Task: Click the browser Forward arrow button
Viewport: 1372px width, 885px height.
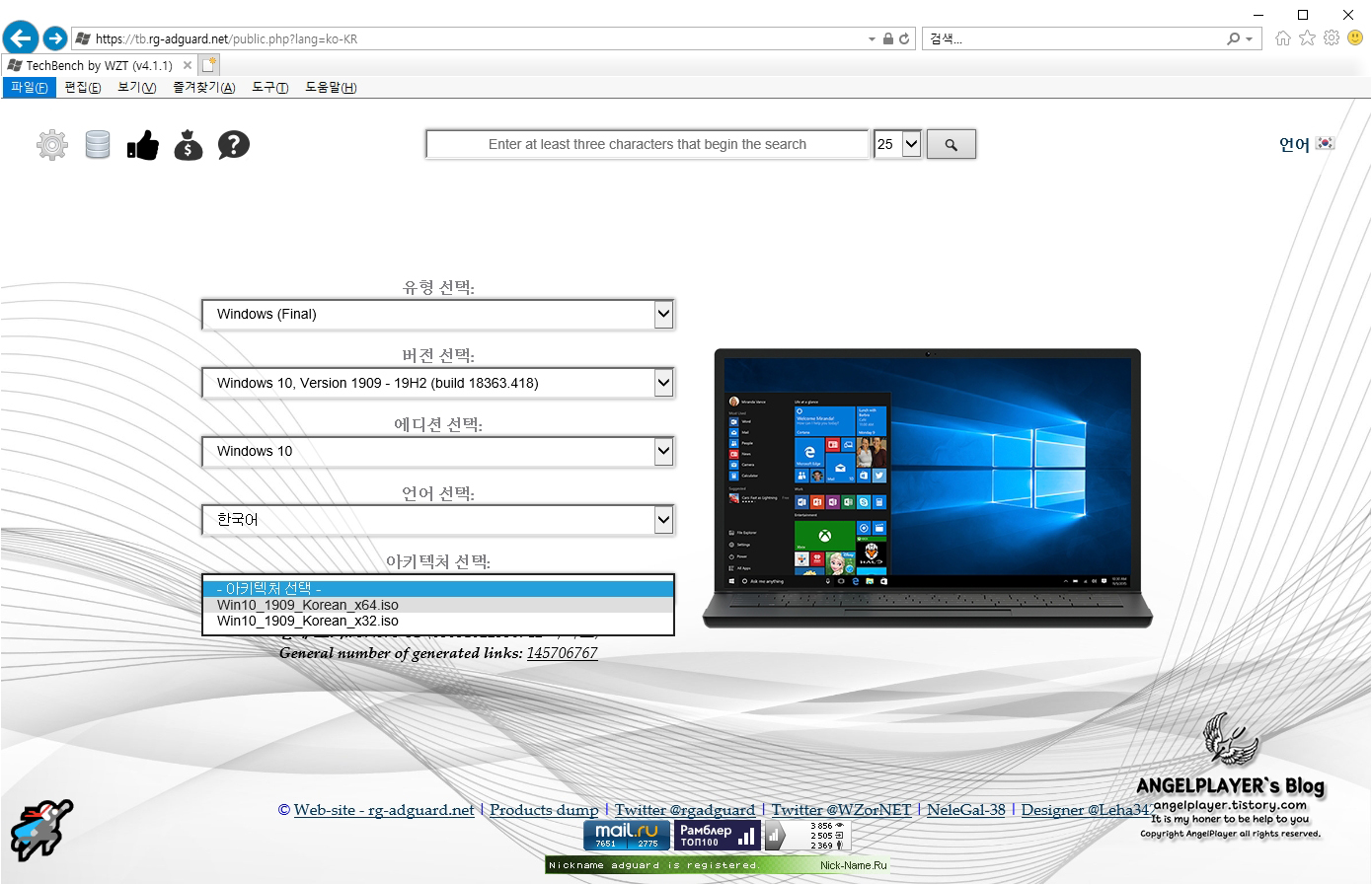Action: tap(55, 38)
